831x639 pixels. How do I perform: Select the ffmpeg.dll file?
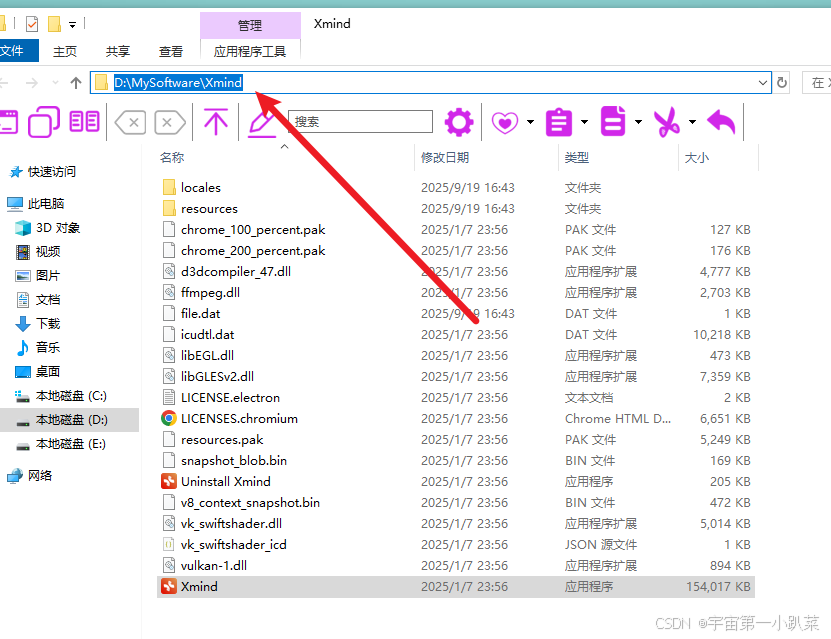click(x=456, y=292)
